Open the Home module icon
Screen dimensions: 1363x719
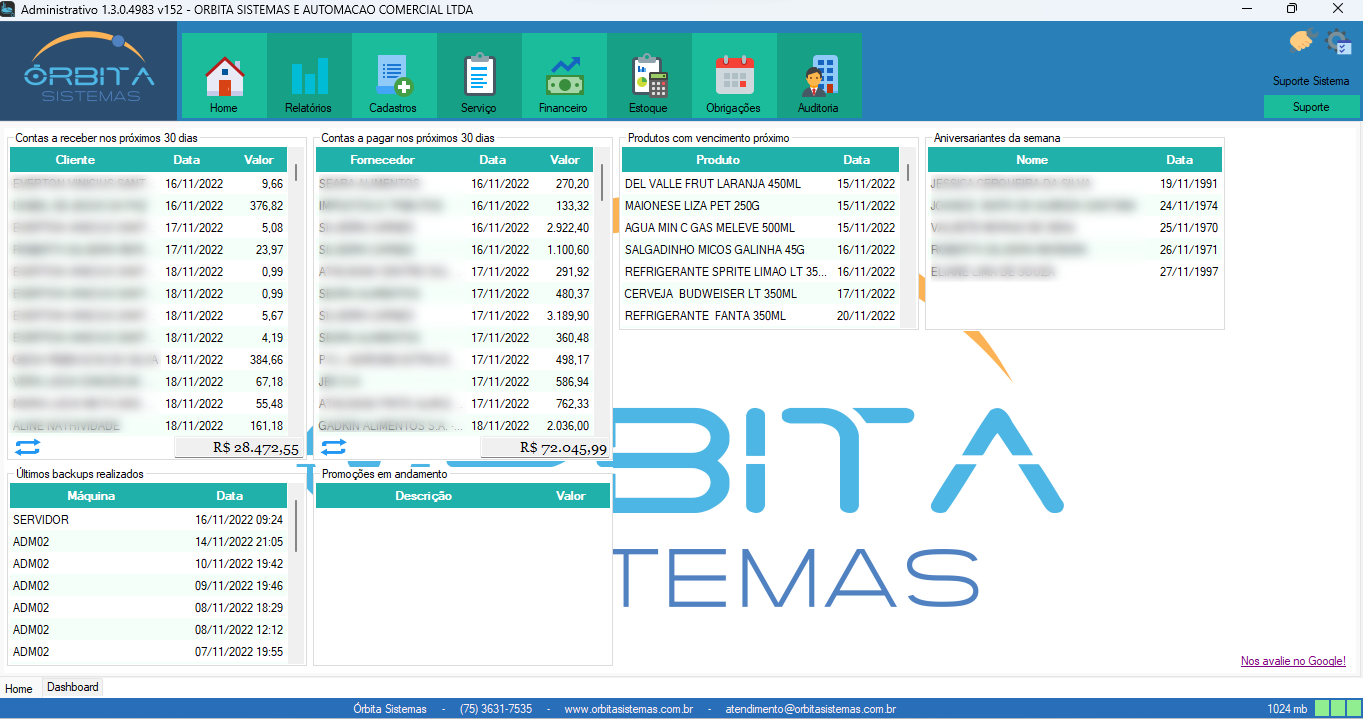[223, 75]
